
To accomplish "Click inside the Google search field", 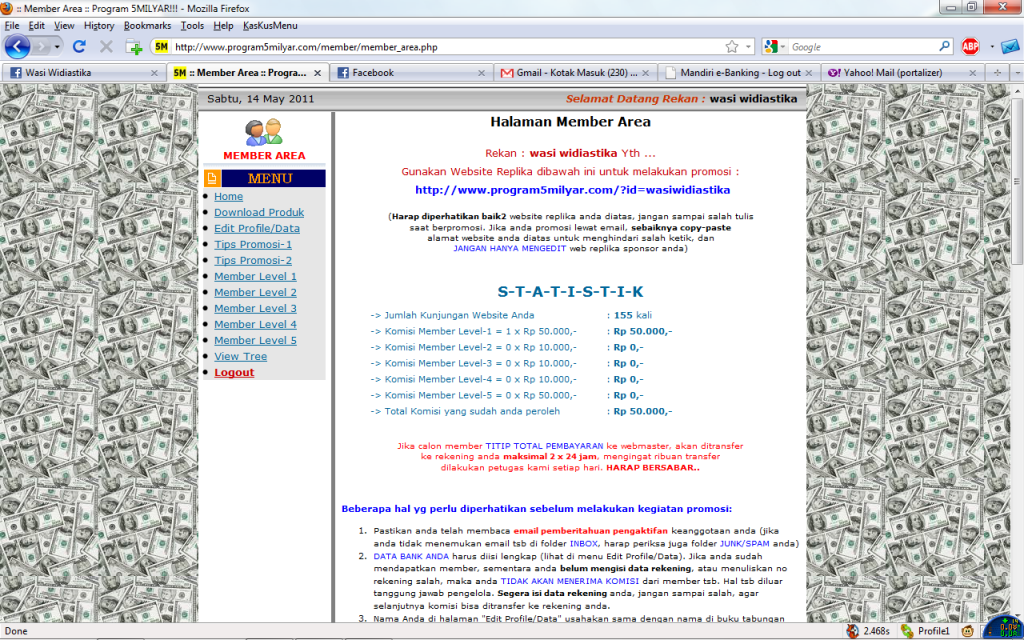I will point(862,47).
